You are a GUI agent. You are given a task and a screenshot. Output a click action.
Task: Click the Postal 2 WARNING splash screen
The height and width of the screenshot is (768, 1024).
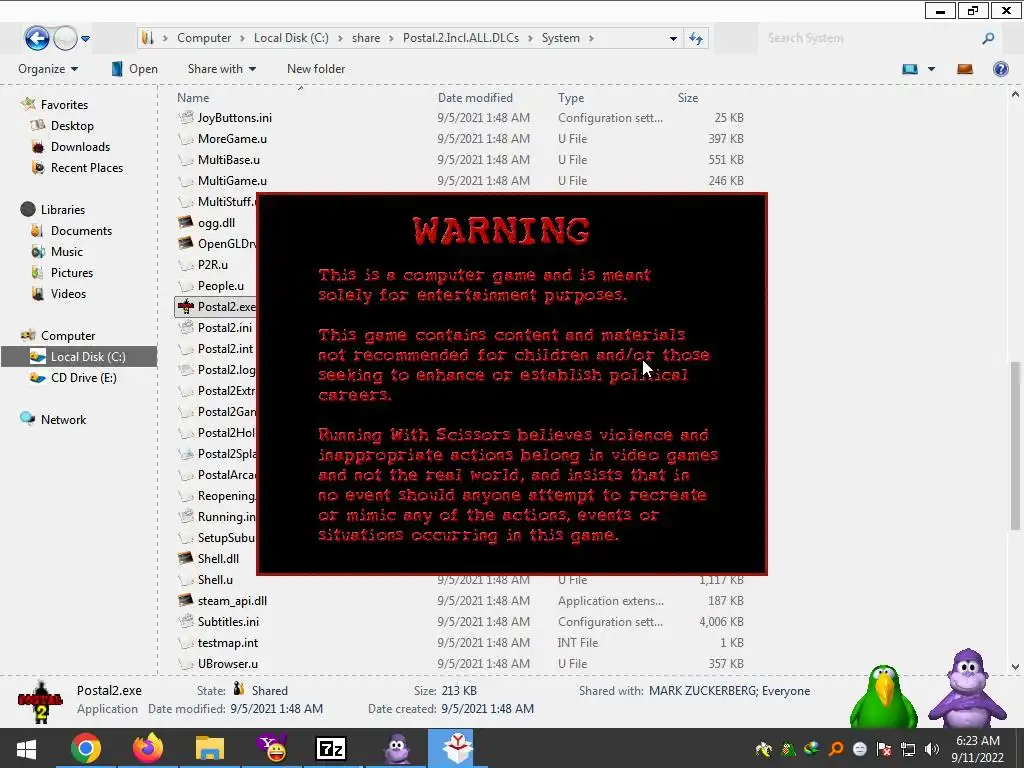[512, 384]
